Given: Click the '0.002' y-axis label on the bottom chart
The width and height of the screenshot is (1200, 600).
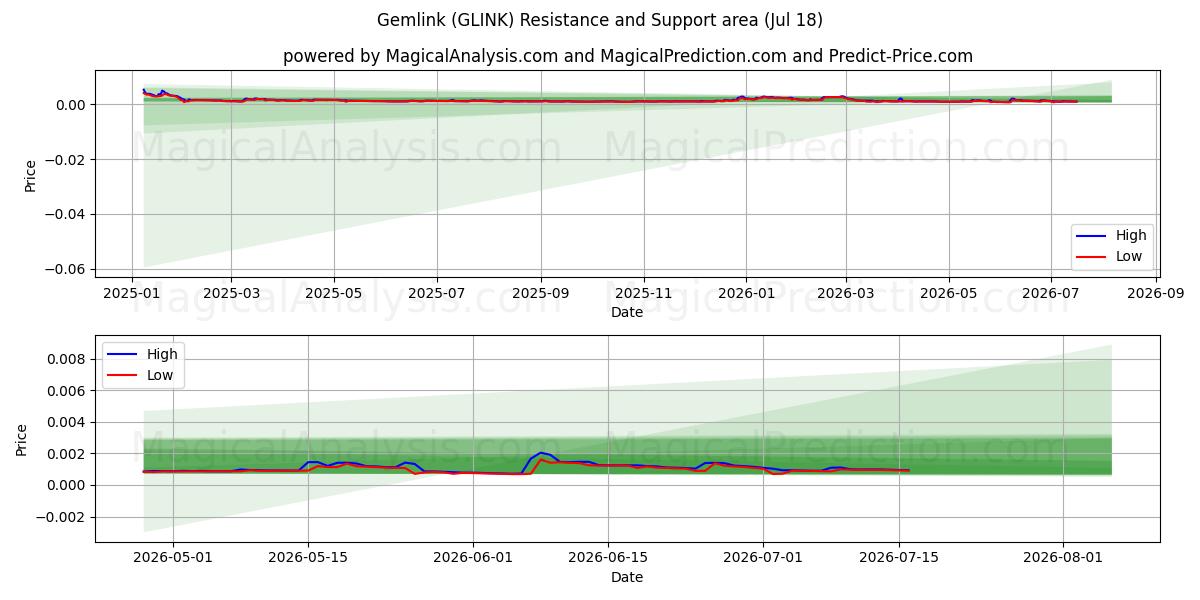Looking at the screenshot, I should [68, 454].
